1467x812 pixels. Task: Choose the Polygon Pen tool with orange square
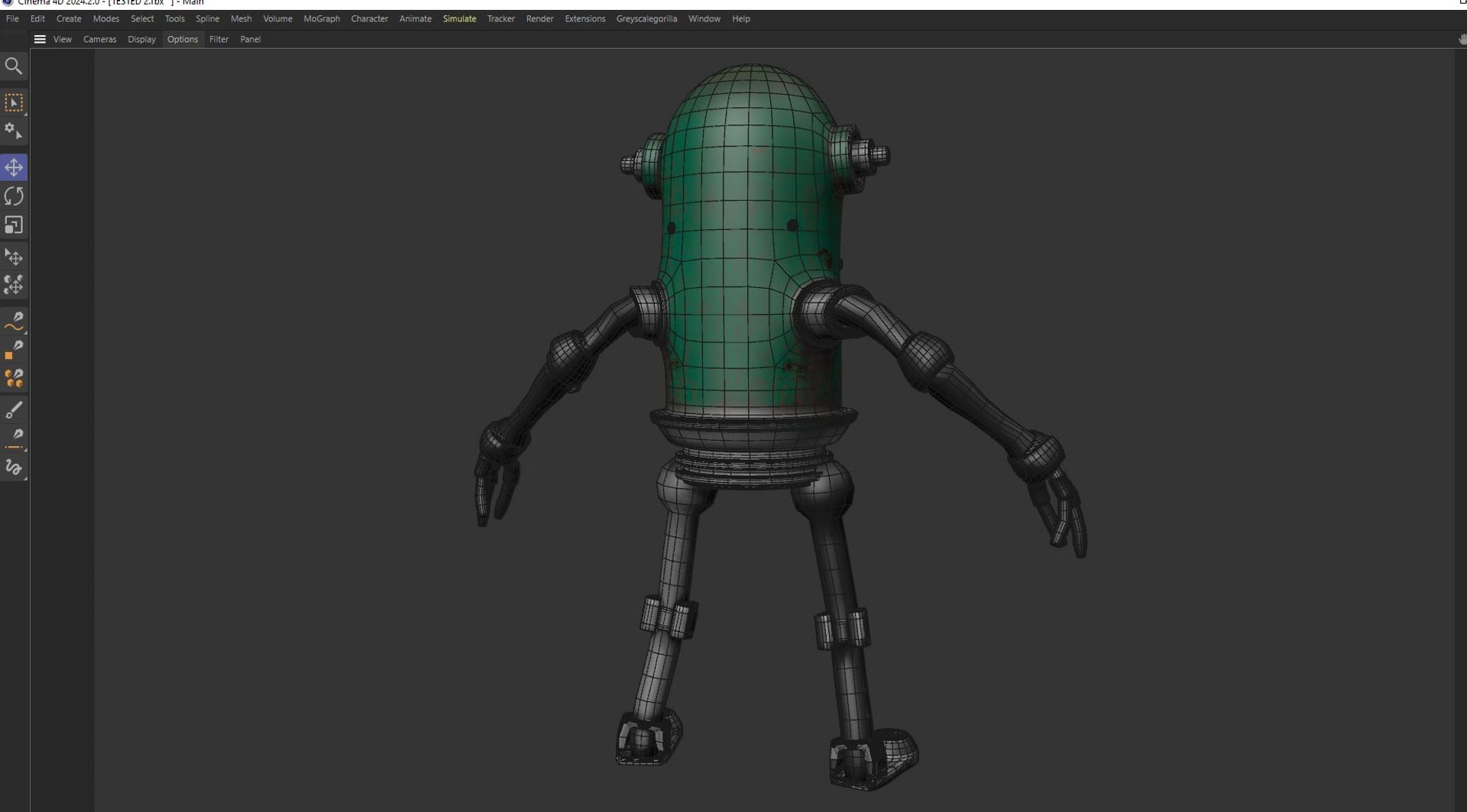click(x=14, y=351)
